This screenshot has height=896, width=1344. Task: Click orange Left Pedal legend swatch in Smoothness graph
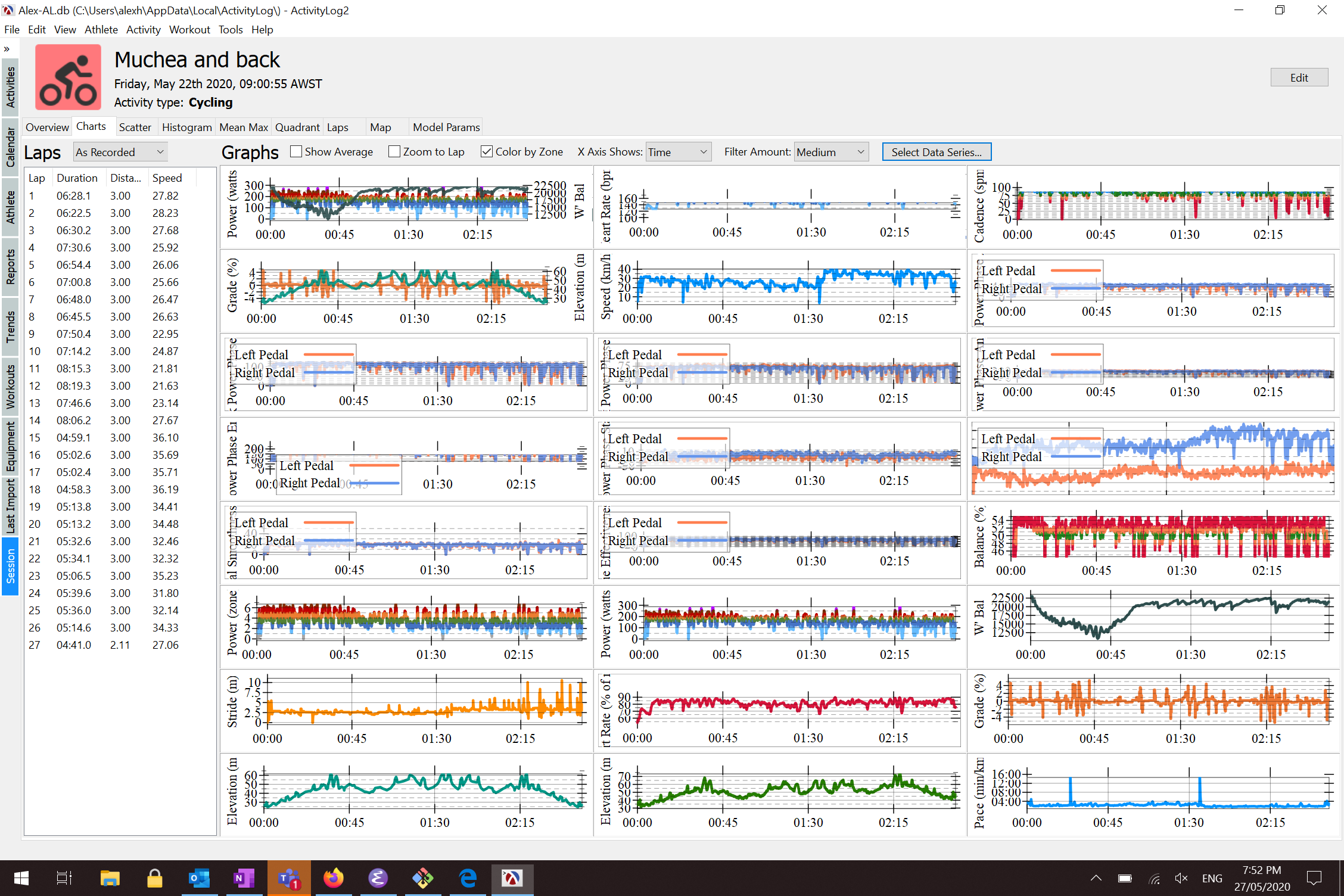tap(329, 523)
